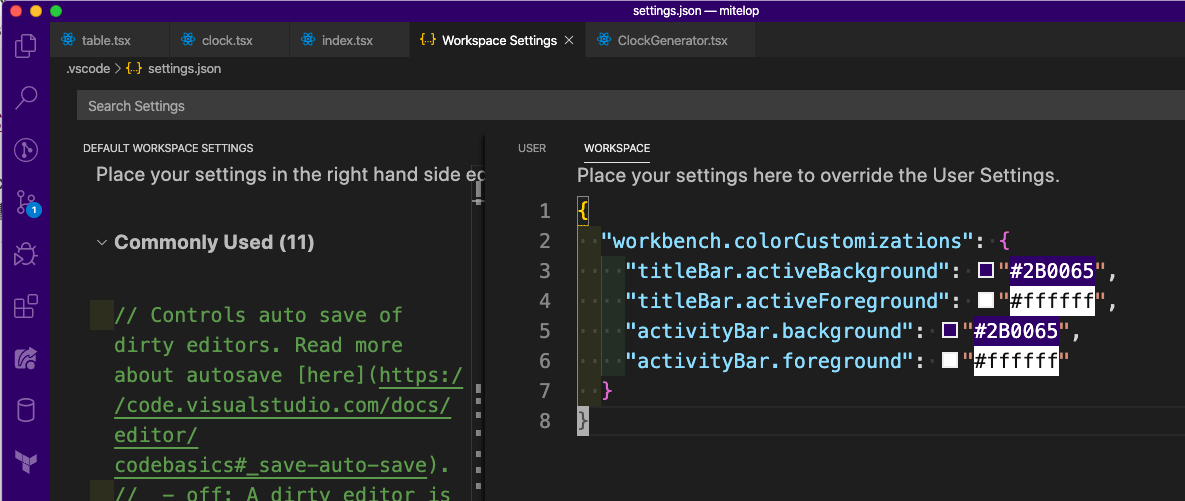Switch to ClockGenerator.tsx tab
Viewport: 1185px width, 501px height.
click(671, 40)
